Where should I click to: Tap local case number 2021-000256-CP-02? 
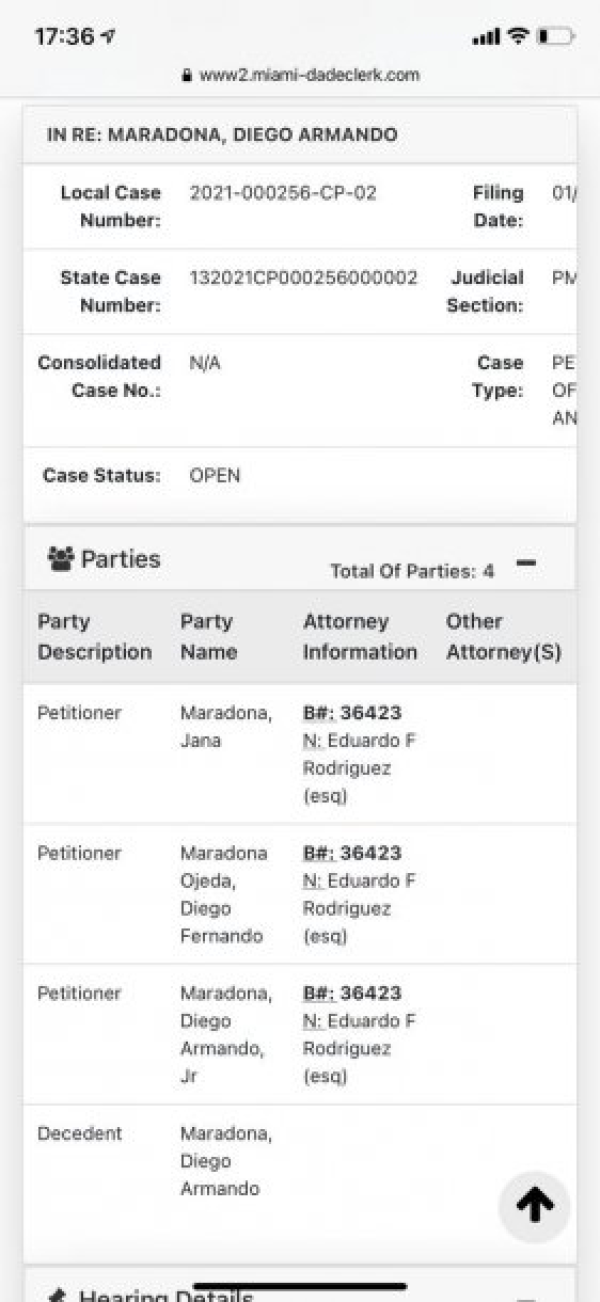point(283,193)
